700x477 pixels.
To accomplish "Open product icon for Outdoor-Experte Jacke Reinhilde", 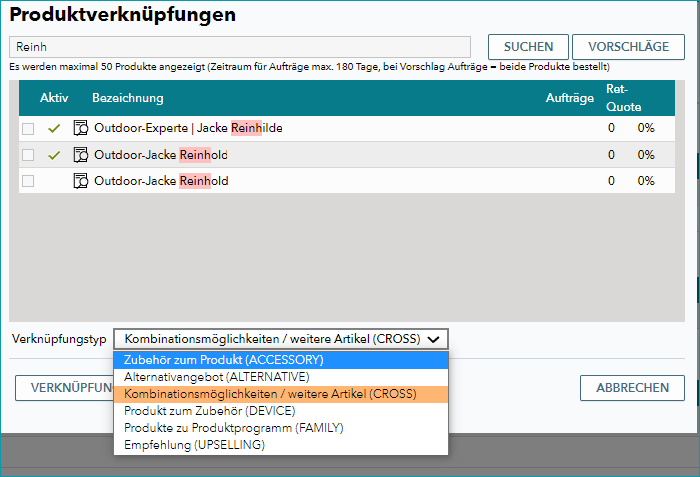I will coord(80,128).
